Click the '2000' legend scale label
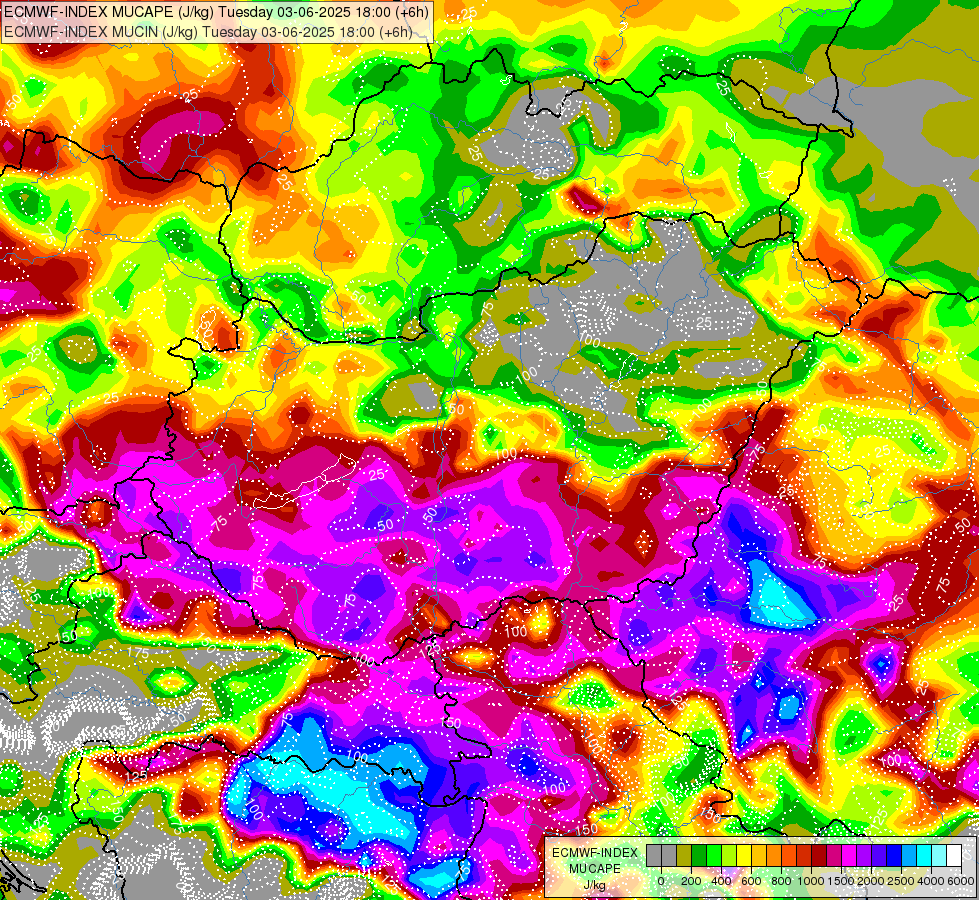This screenshot has height=900, width=979. [871, 881]
